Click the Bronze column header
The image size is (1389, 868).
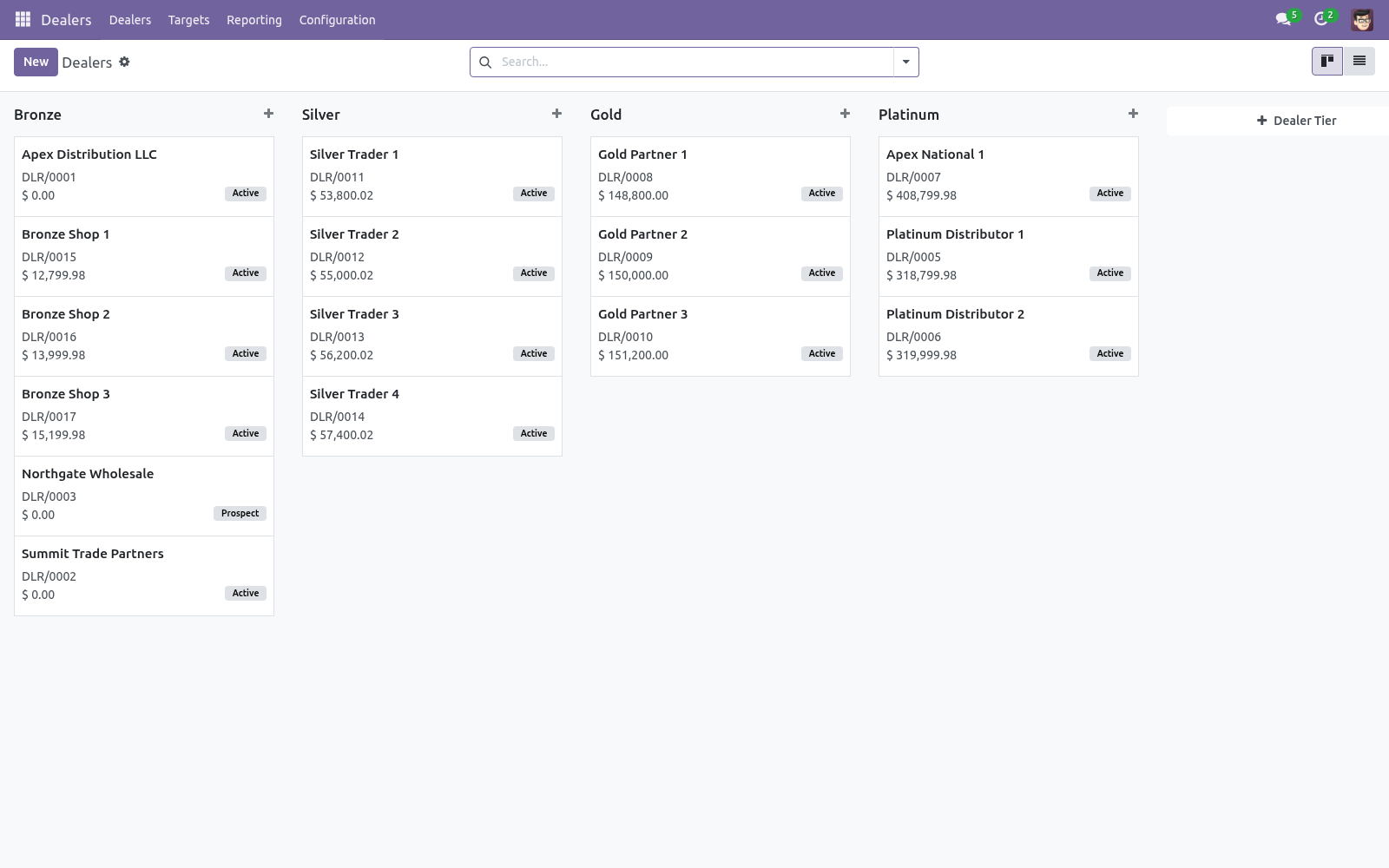click(x=37, y=115)
